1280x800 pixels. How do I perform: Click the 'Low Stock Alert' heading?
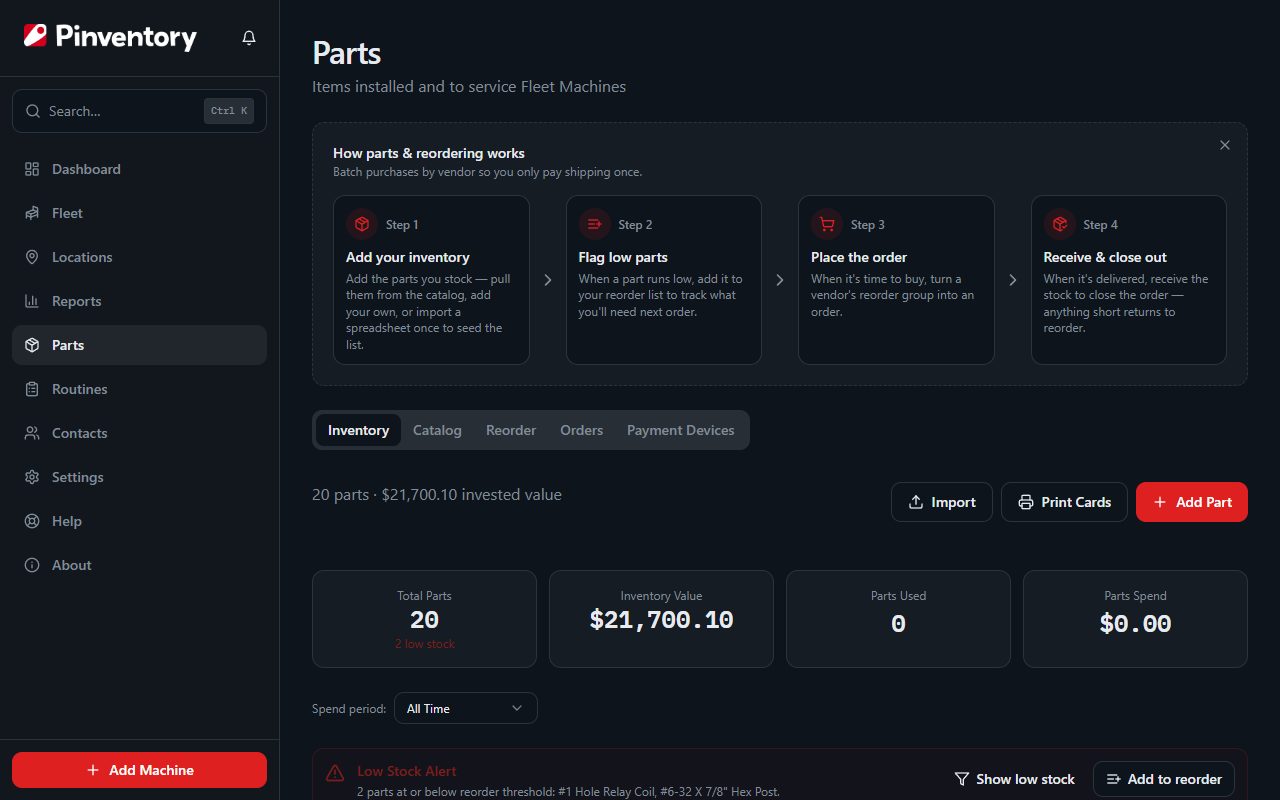point(407,771)
